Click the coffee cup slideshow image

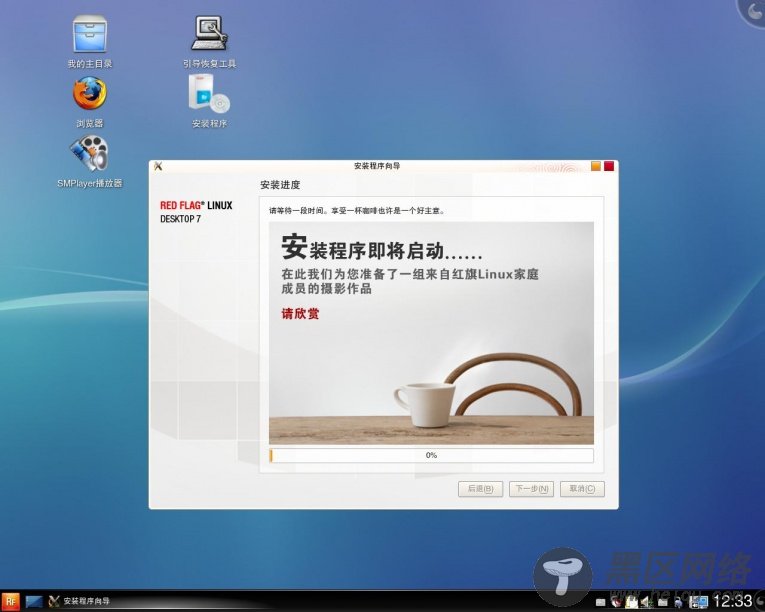pos(431,333)
